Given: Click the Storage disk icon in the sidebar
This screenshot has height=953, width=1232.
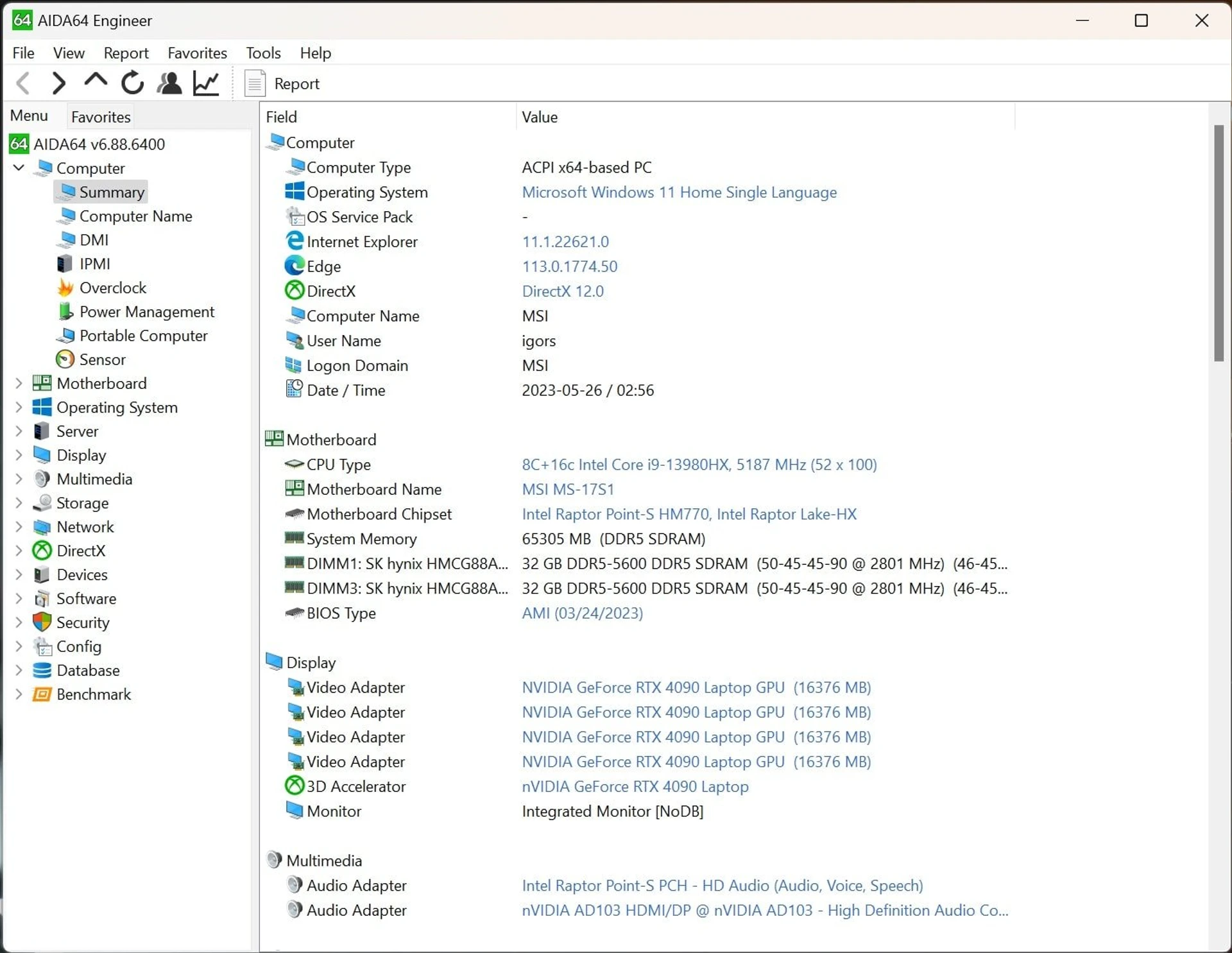Looking at the screenshot, I should [x=42, y=502].
